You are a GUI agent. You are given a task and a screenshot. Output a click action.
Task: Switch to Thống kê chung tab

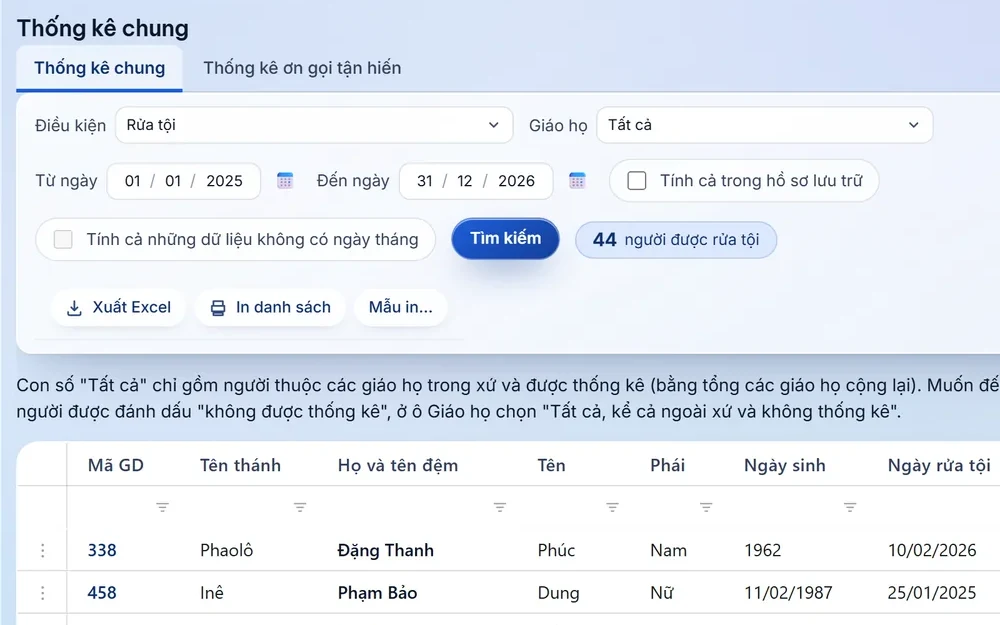coord(99,68)
